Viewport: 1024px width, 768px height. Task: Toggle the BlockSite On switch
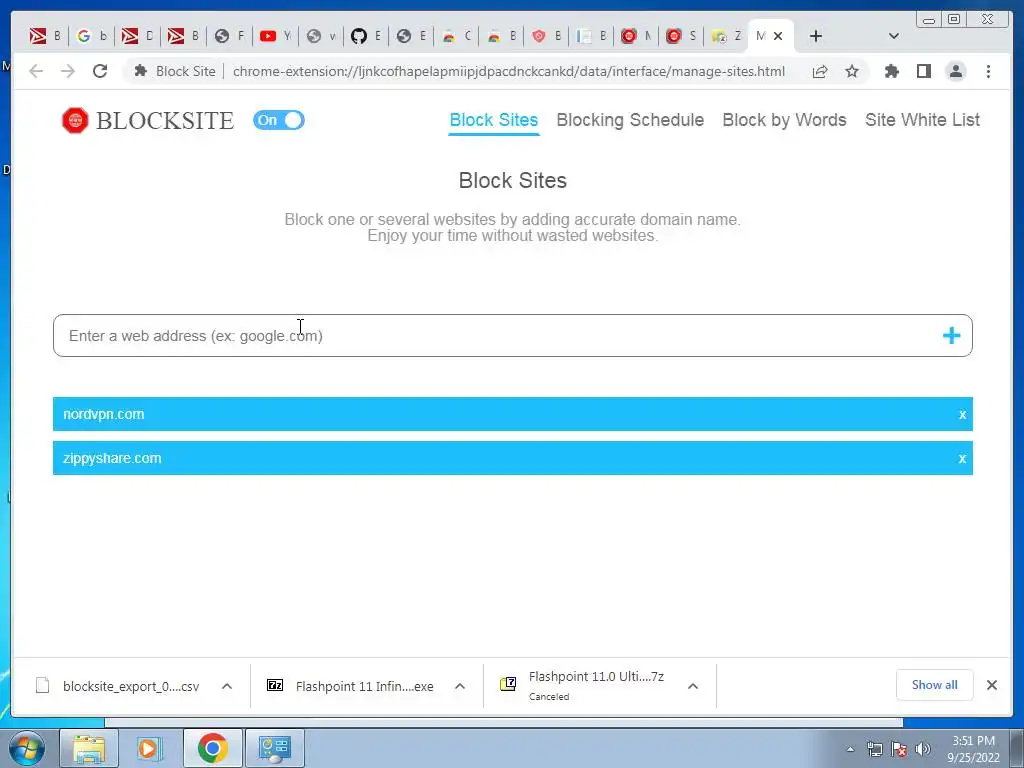[x=279, y=120]
